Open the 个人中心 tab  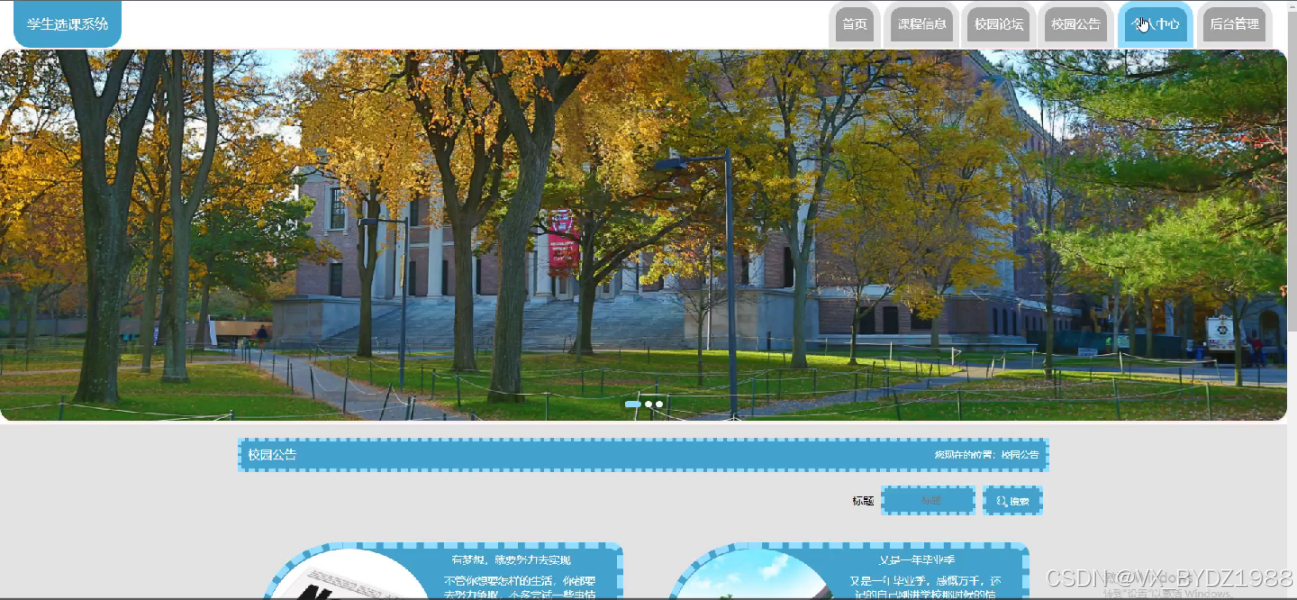point(1155,25)
